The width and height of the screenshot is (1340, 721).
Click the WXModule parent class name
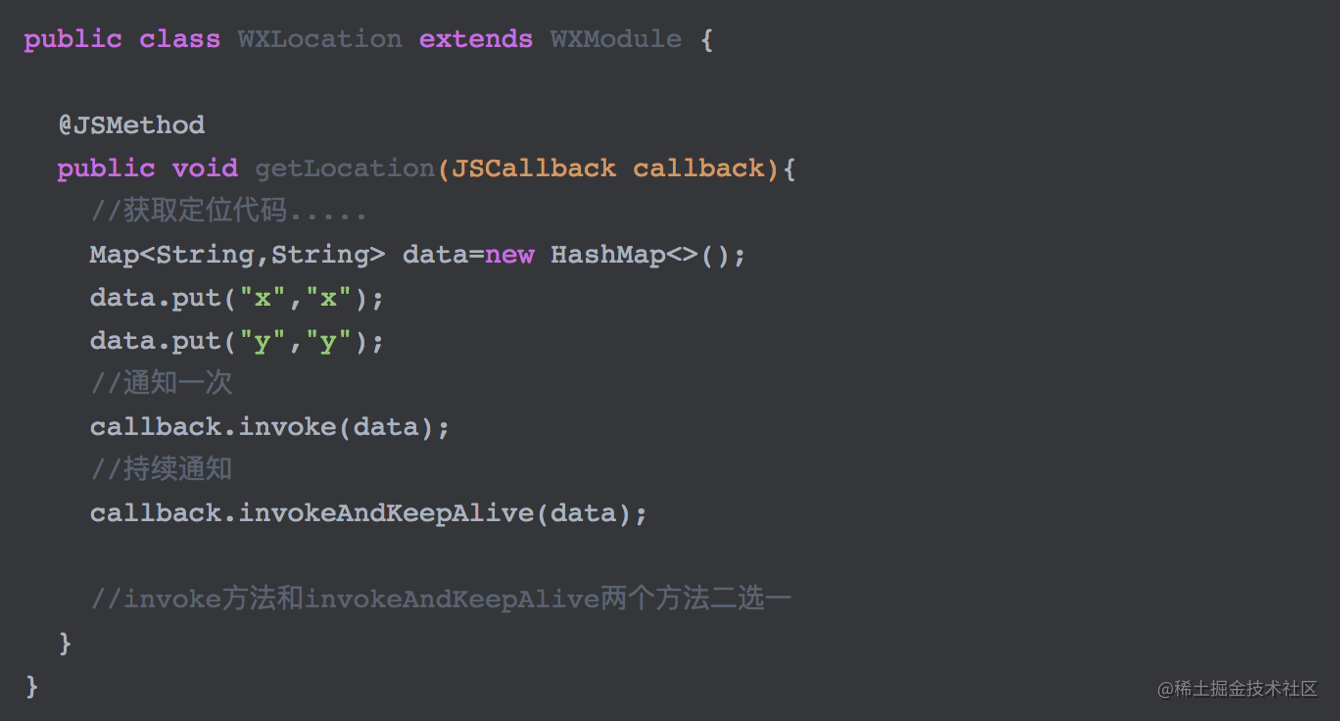(616, 39)
